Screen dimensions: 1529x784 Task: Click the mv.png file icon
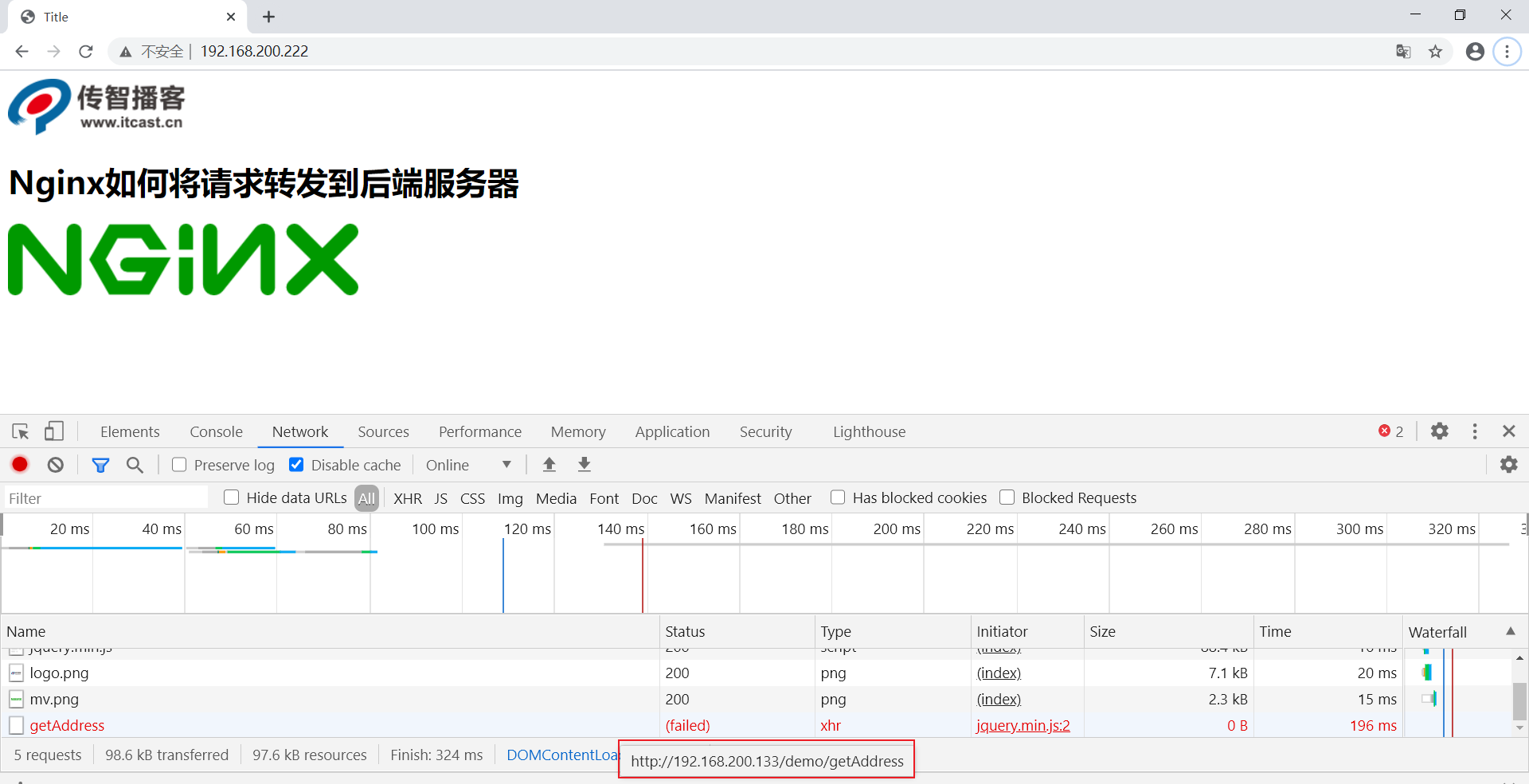tap(16, 700)
